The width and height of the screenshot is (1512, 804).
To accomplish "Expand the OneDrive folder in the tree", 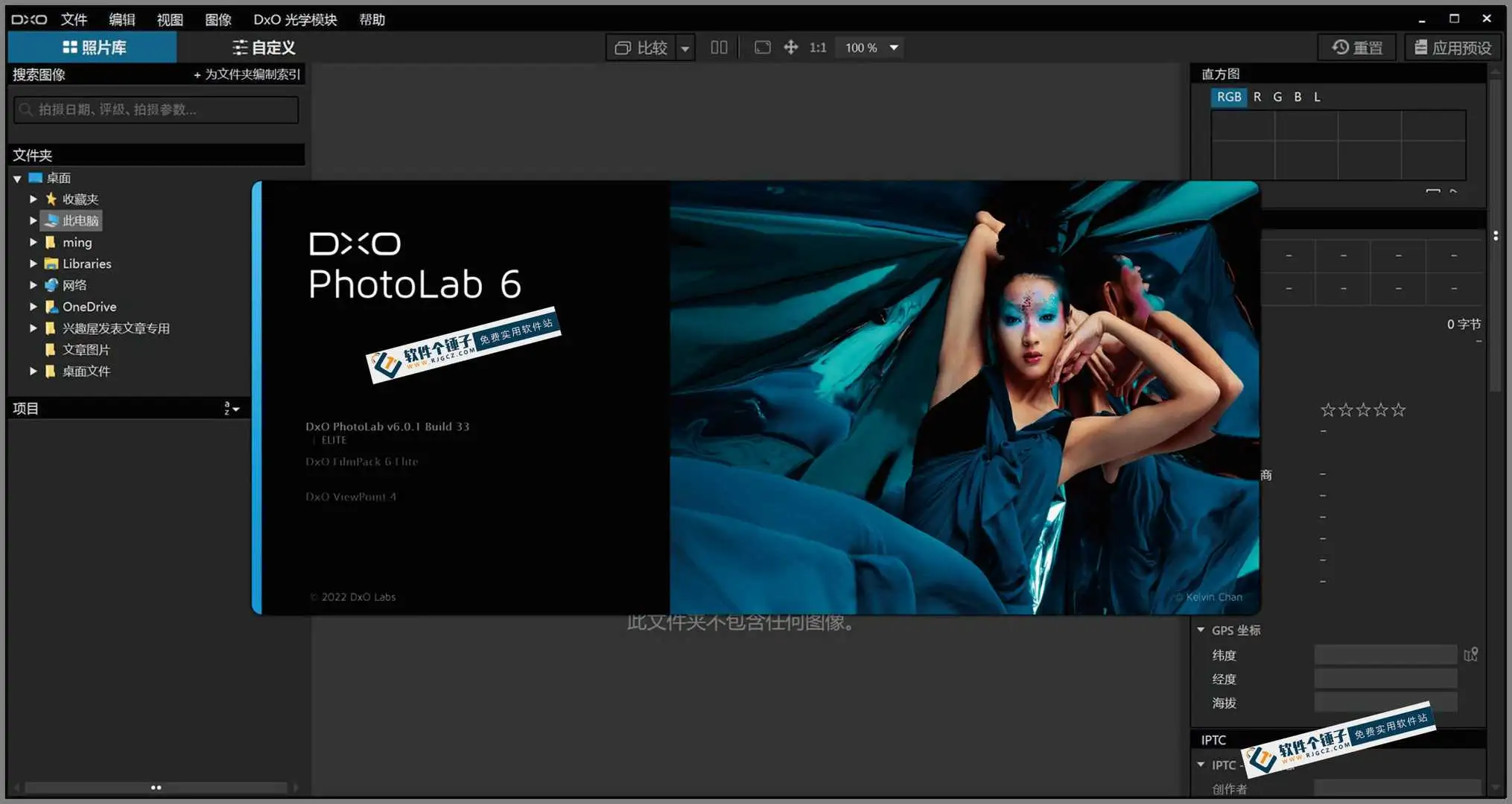I will tap(33, 306).
